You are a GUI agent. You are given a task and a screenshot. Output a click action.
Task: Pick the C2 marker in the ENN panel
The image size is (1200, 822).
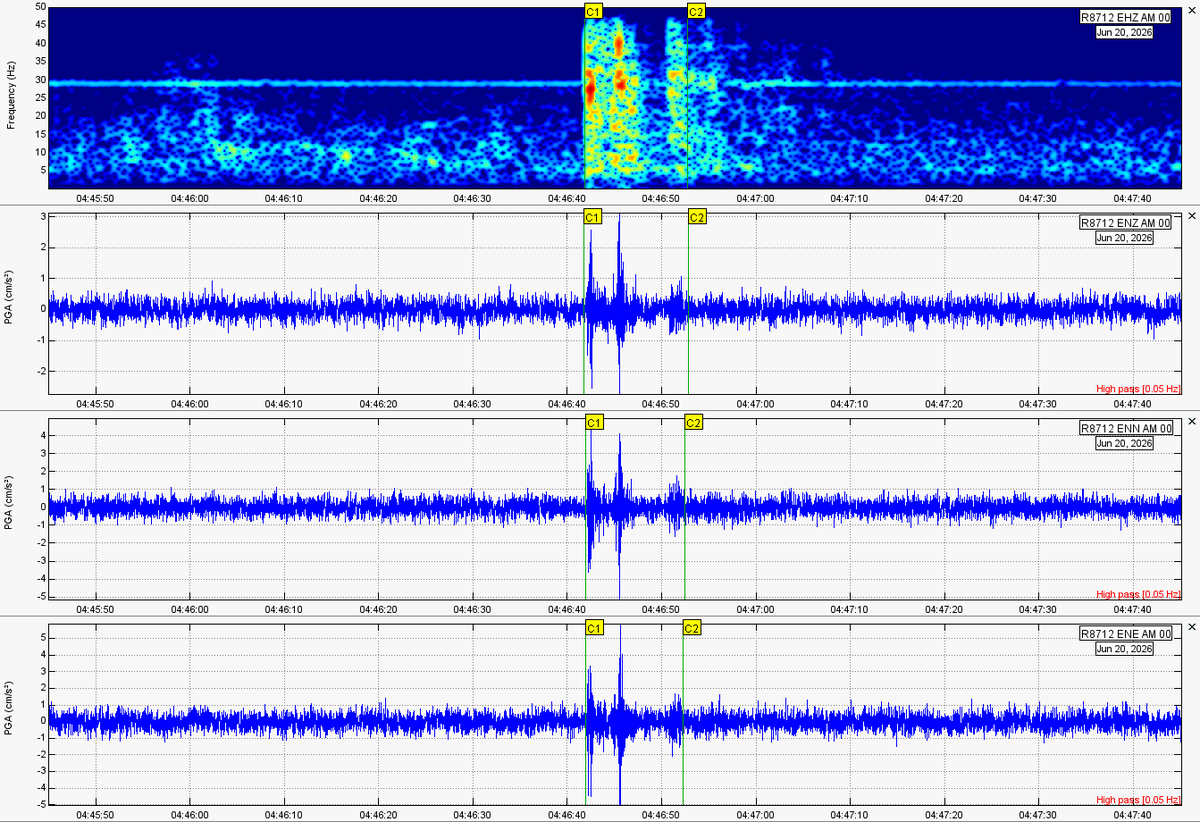[693, 423]
